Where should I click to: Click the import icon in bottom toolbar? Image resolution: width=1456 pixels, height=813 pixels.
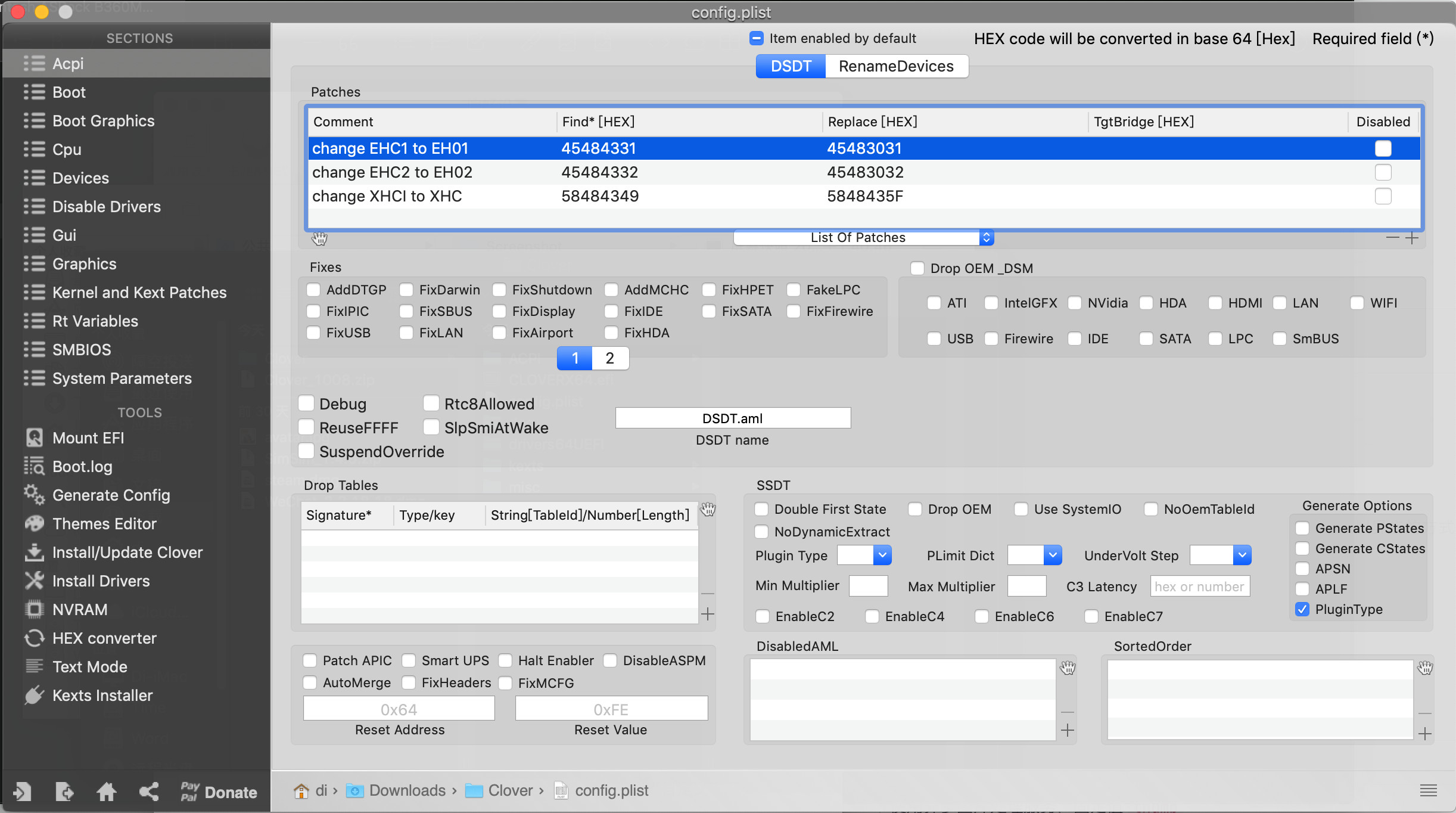22,792
